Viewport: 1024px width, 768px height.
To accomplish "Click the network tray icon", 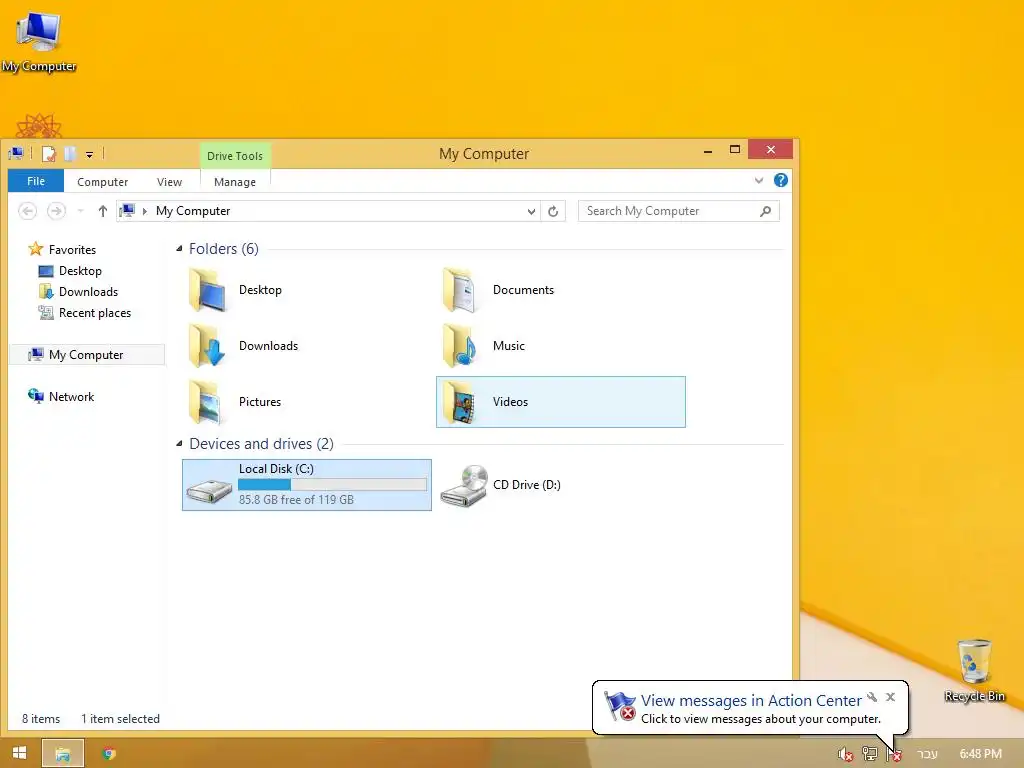I will point(870,754).
